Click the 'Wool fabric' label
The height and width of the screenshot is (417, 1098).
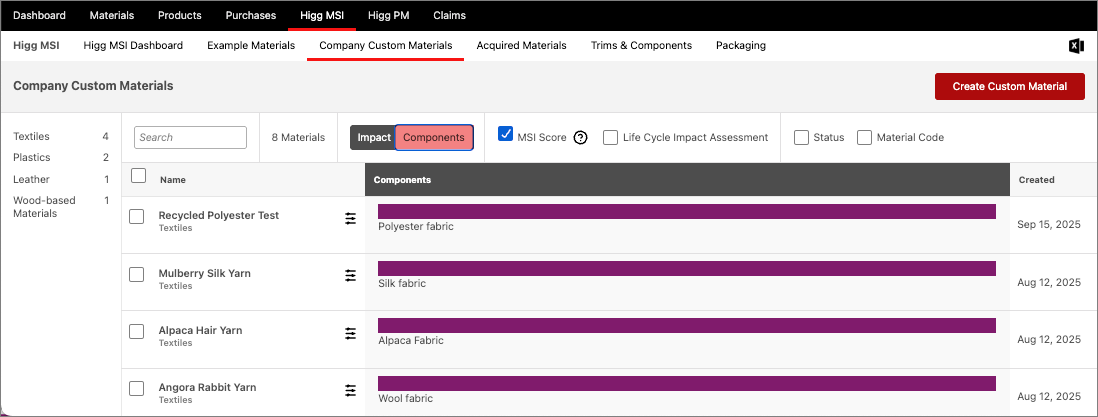[x=405, y=398]
